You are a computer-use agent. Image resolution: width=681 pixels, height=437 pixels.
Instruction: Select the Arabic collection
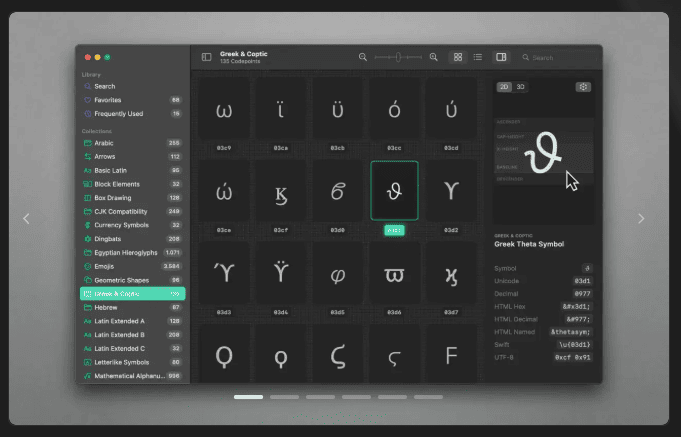(x=132, y=143)
